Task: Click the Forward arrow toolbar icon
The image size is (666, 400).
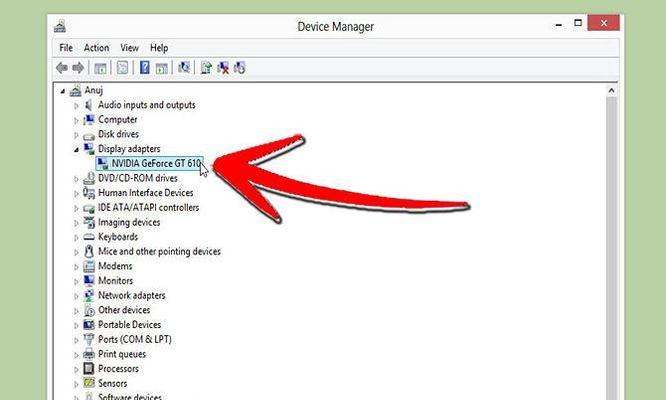Action: [78, 68]
